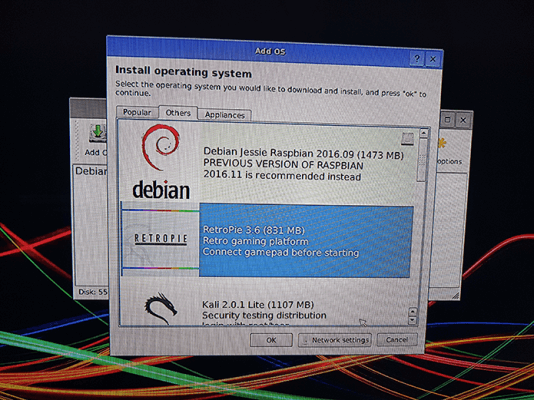Cancel the Add OS dialog
Screen dimensions: 534x400
tap(397, 339)
